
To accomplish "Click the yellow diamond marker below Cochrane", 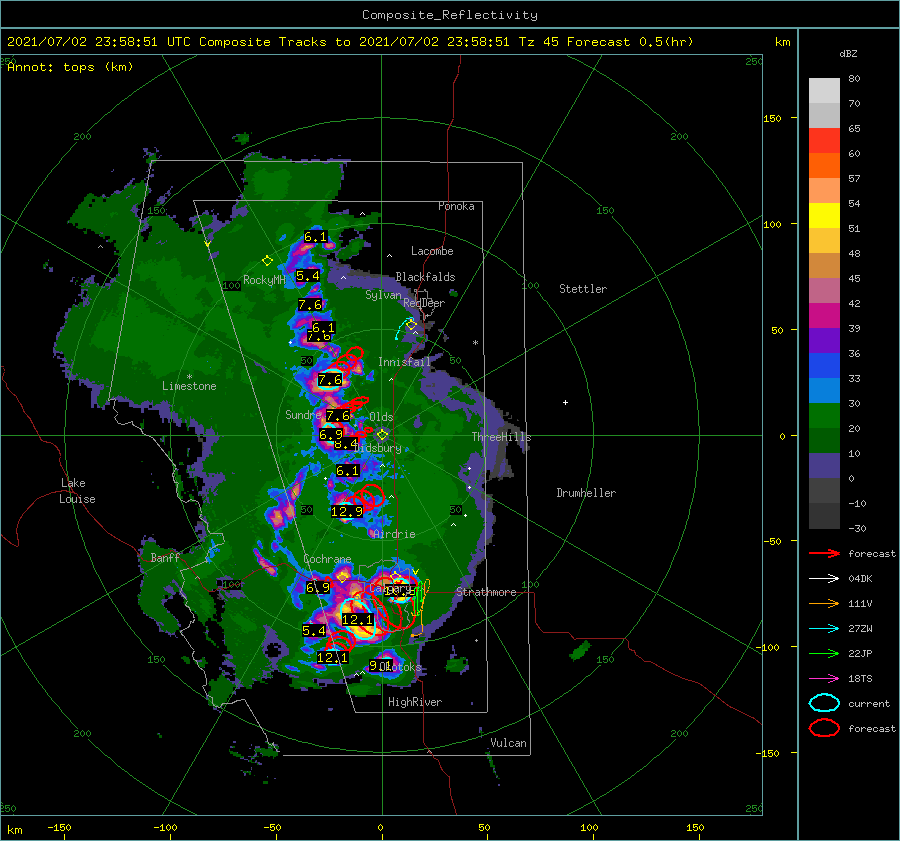I will (x=343, y=576).
